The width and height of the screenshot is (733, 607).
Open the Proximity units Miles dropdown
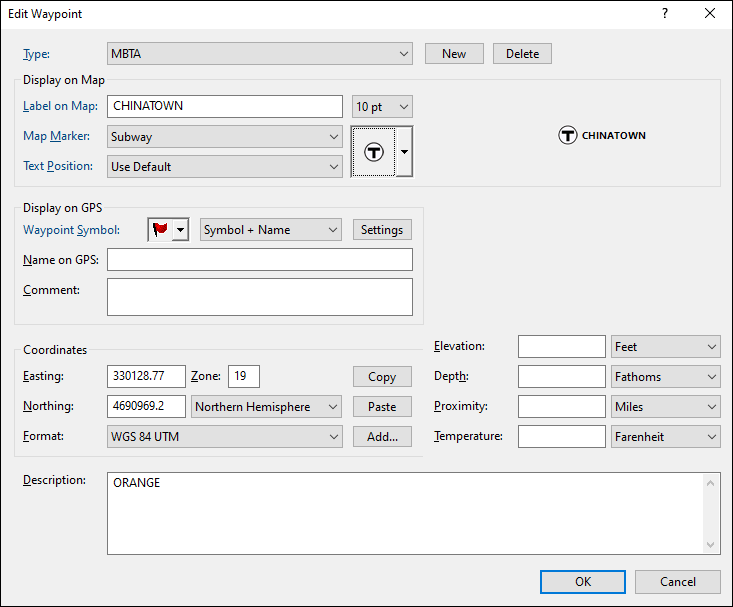(x=666, y=406)
